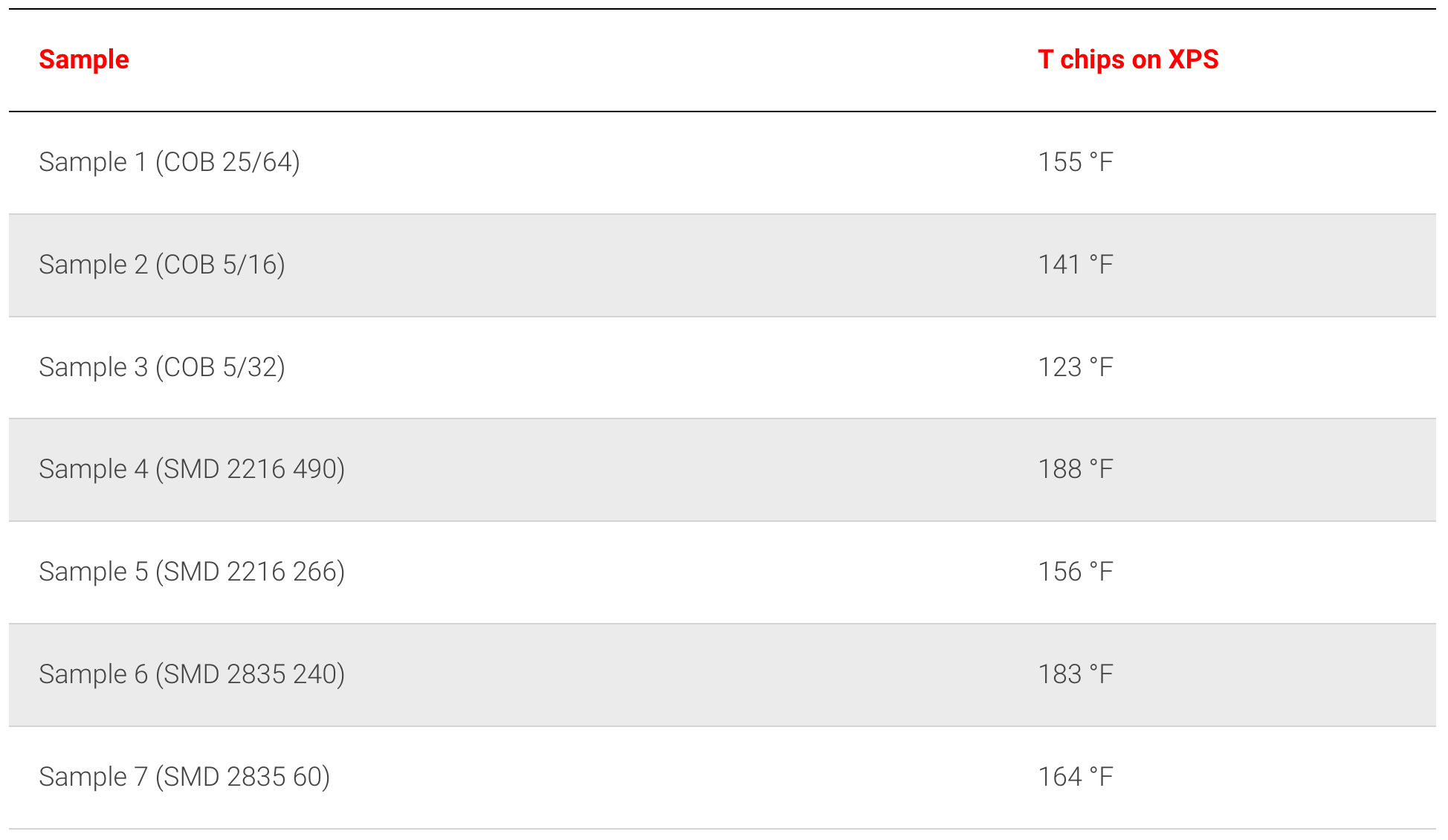
Task: Click the COB 25/64 parenthetical text
Action: pos(227,162)
